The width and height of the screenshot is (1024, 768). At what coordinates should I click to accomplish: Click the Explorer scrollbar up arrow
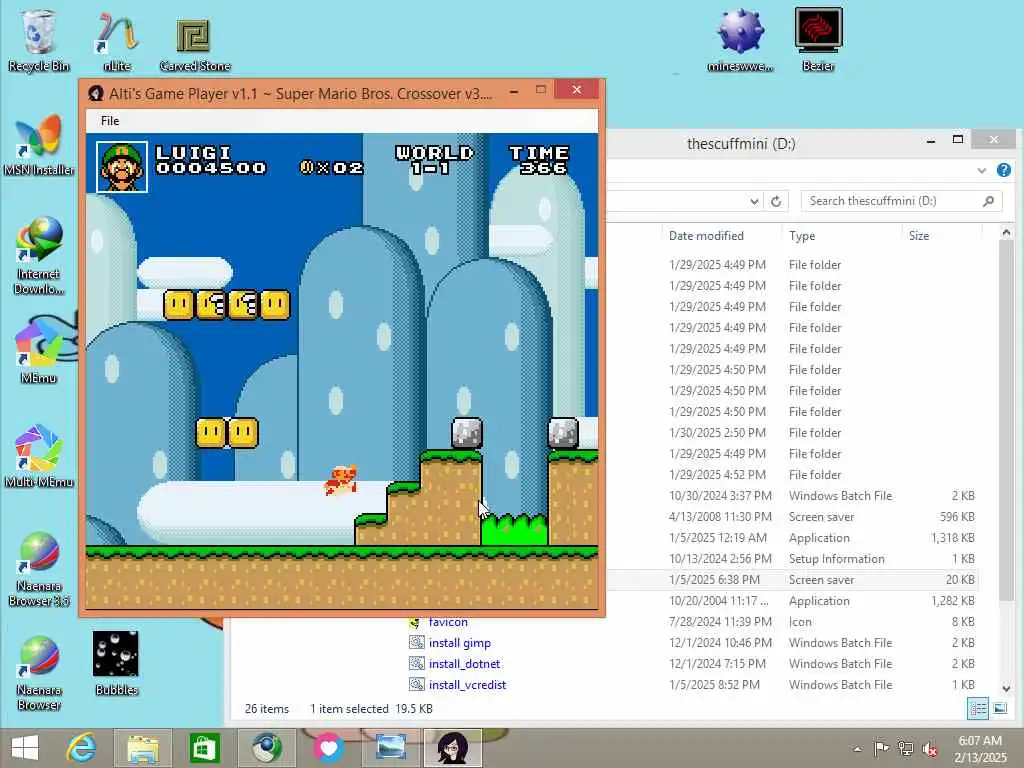(x=1006, y=232)
